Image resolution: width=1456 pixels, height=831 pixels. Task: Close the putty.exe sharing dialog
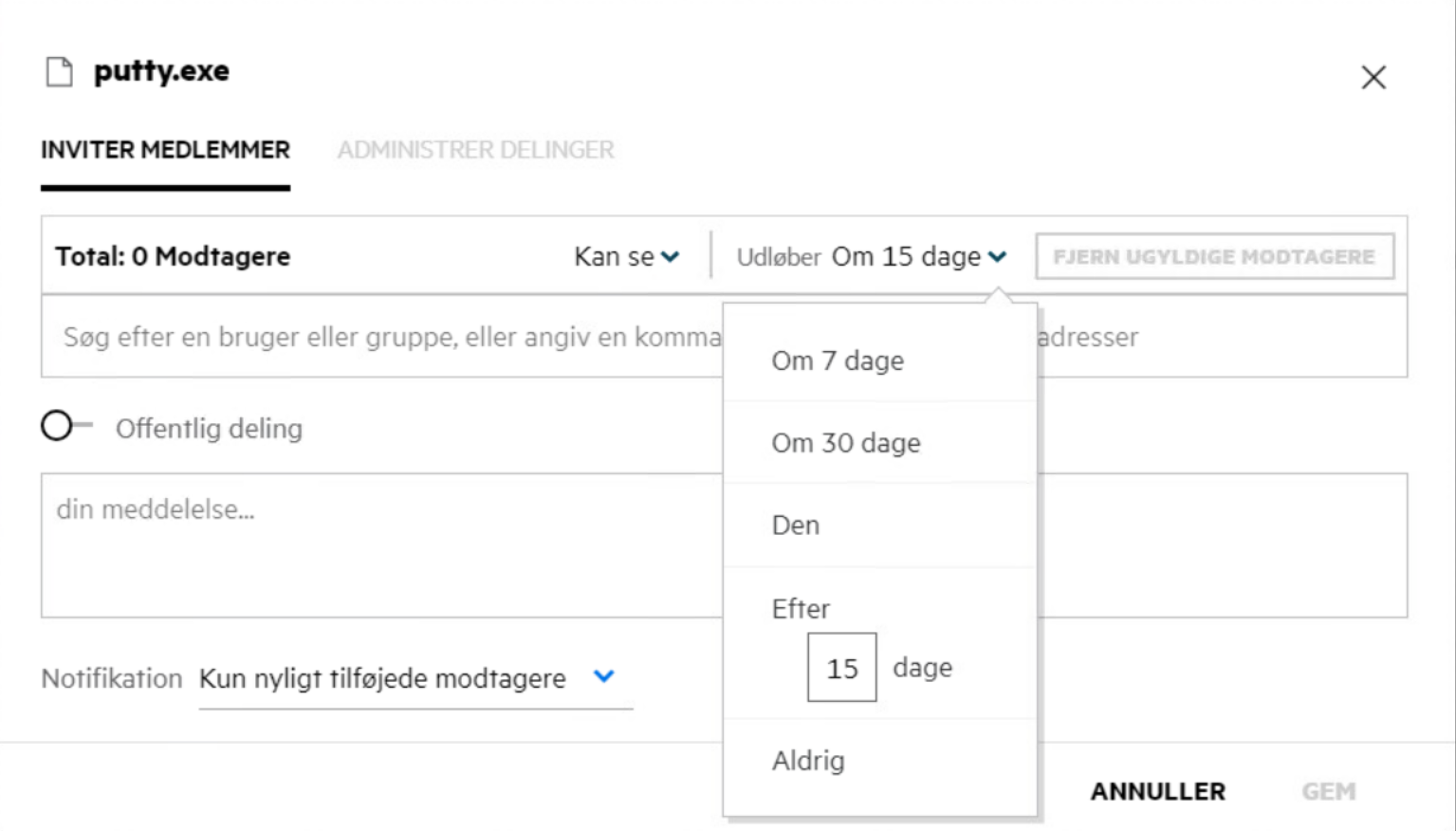pyautogui.click(x=1373, y=78)
